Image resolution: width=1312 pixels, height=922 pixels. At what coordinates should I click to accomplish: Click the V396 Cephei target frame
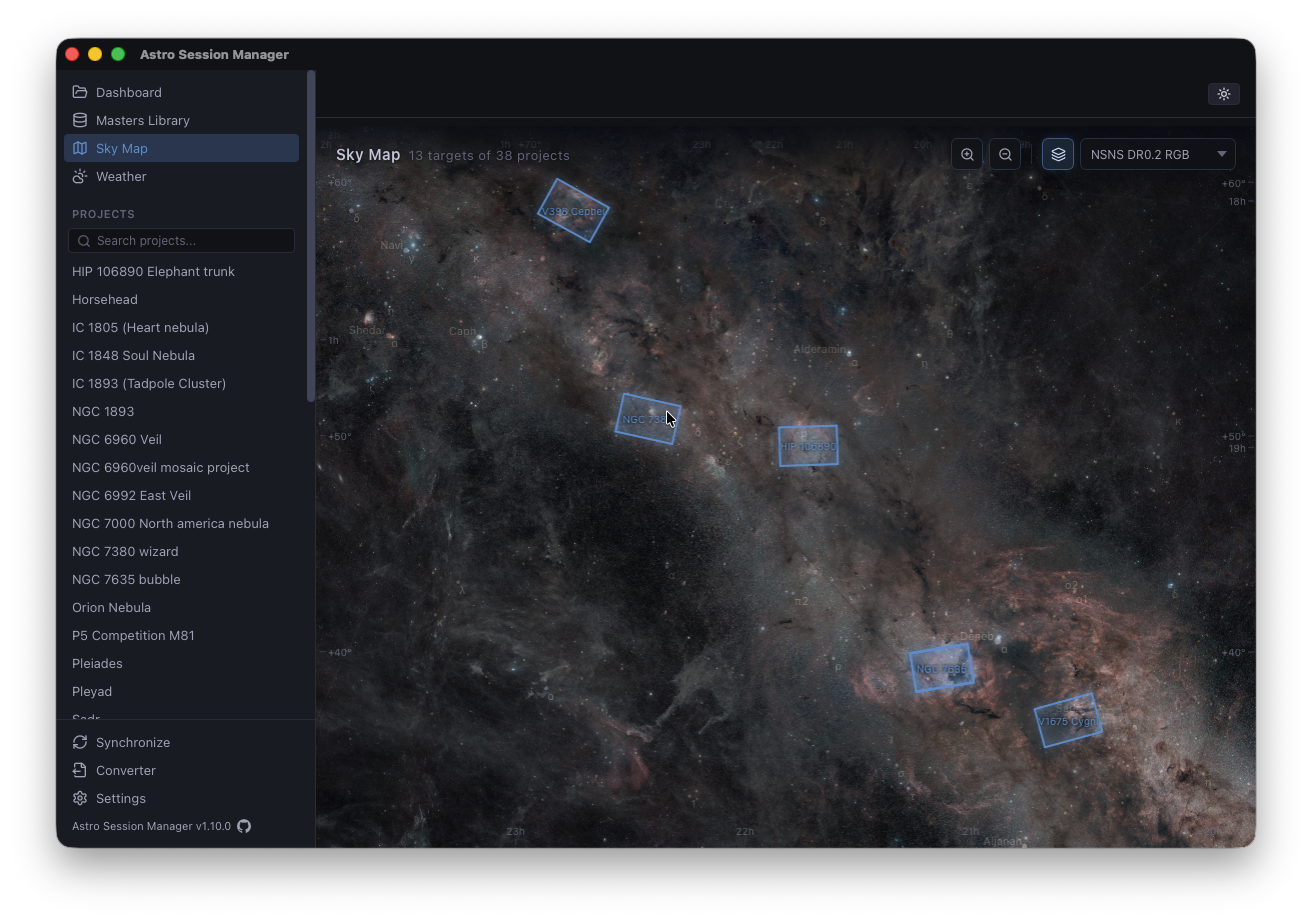pos(572,210)
